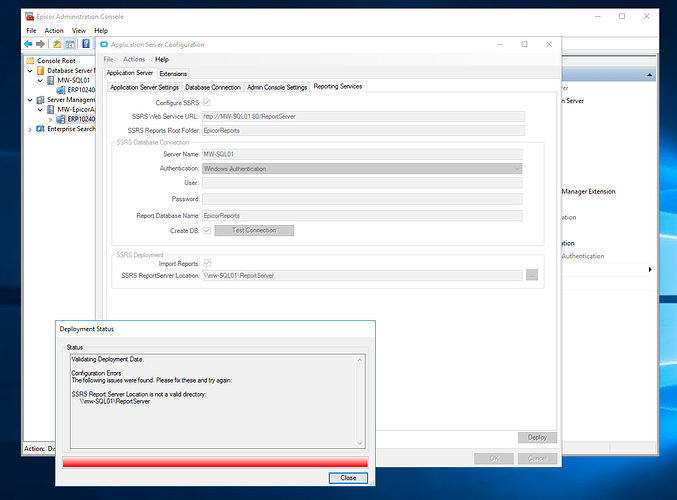Toggle the Configure SSRS checkbox
This screenshot has width=677, height=500.
coord(207,102)
